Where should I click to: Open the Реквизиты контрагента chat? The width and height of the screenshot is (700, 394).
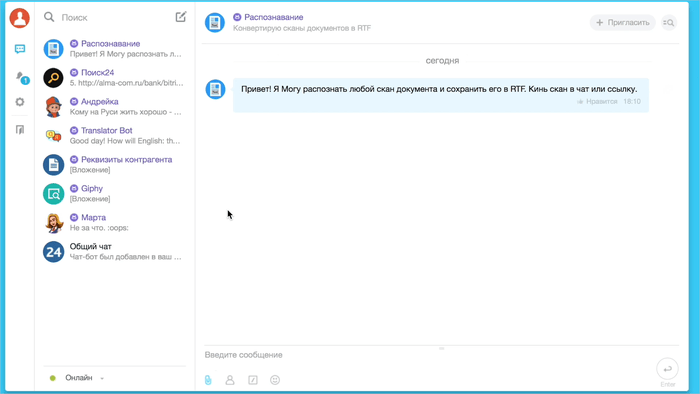(114, 165)
